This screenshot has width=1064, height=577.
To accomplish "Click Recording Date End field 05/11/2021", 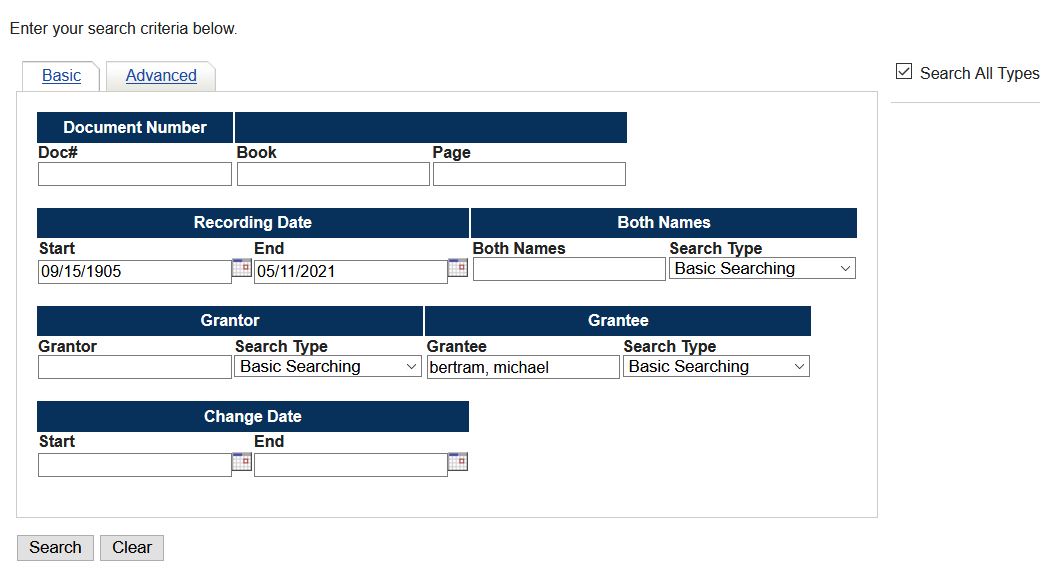I will point(351,272).
